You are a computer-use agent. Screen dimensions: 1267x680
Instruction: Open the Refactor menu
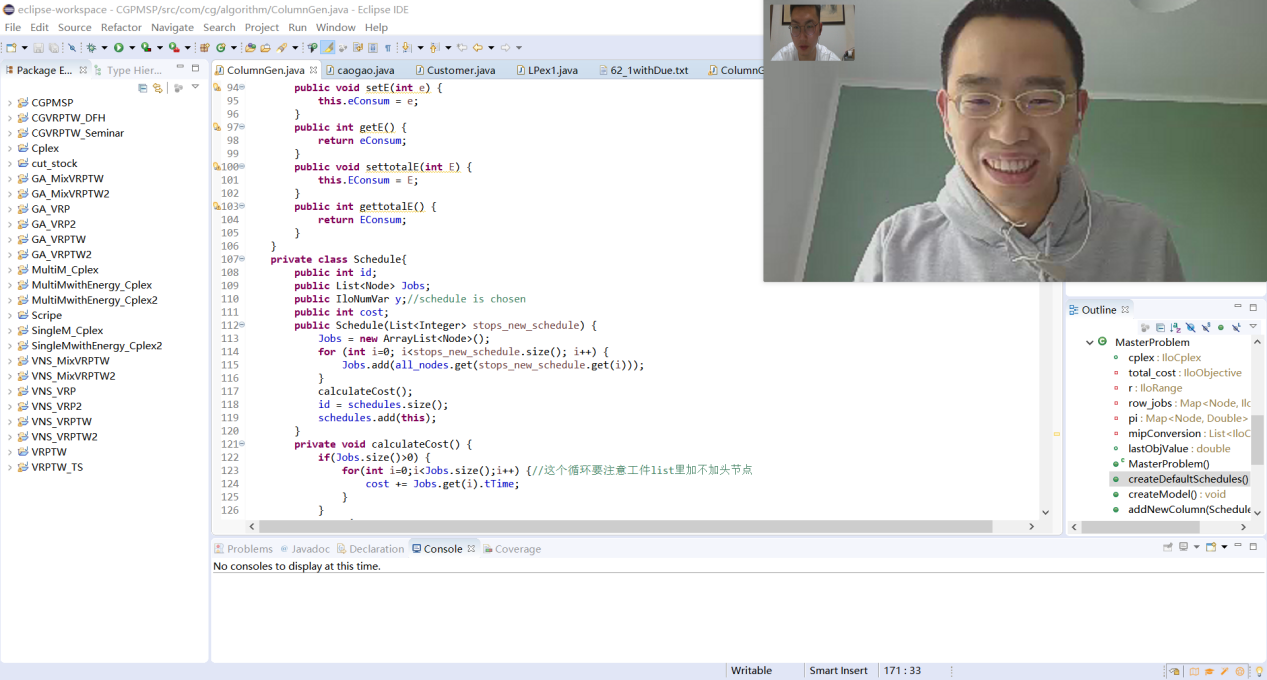(121, 27)
